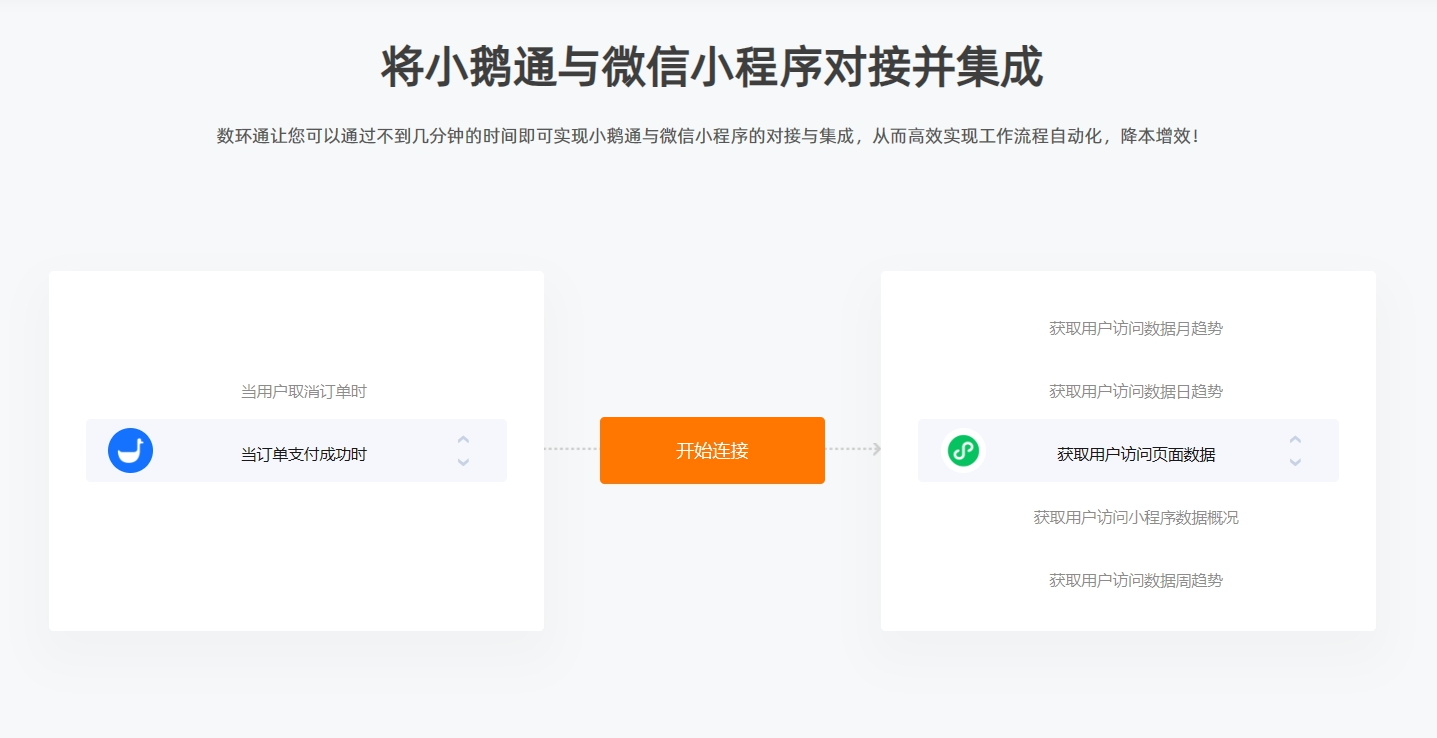Image resolution: width=1437 pixels, height=738 pixels.
Task: Choose 获取用户访问数据日趋势 action
Action: 1136,391
